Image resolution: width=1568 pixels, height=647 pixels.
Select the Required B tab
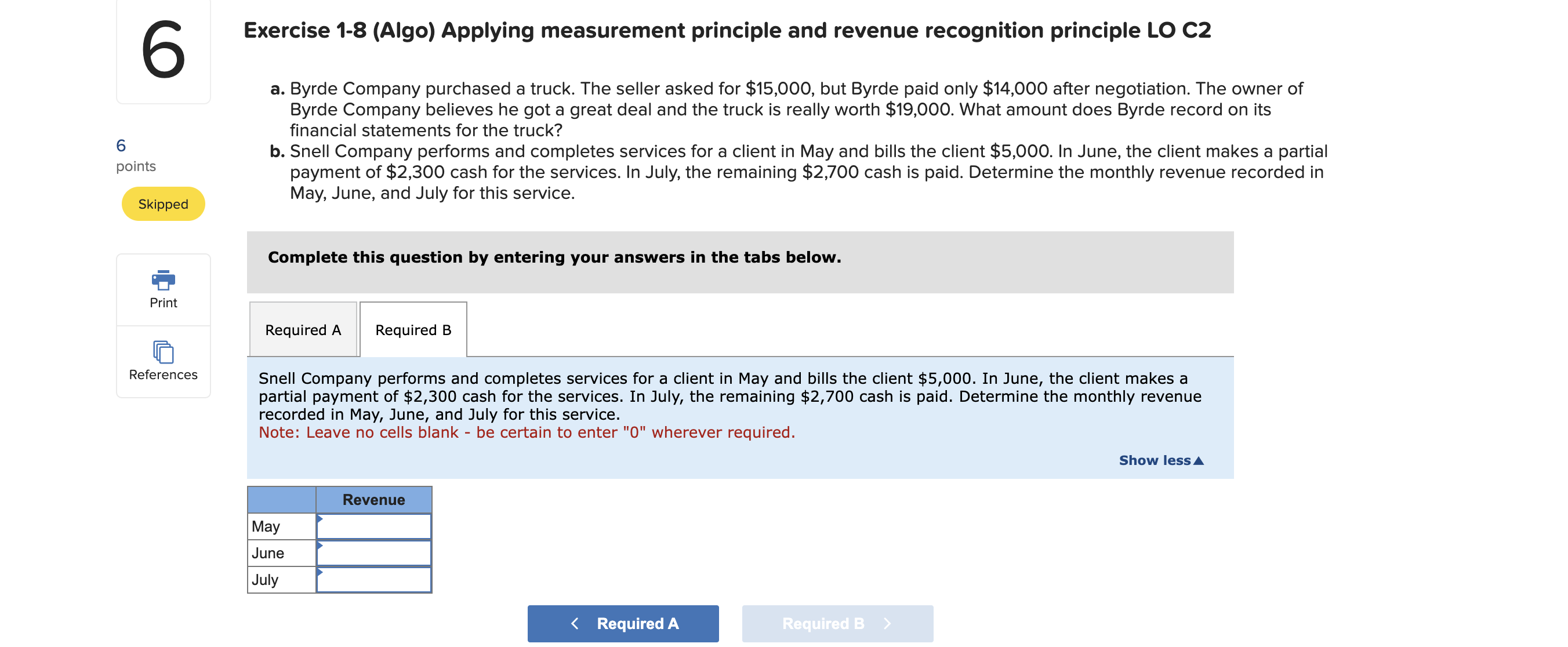(x=413, y=329)
